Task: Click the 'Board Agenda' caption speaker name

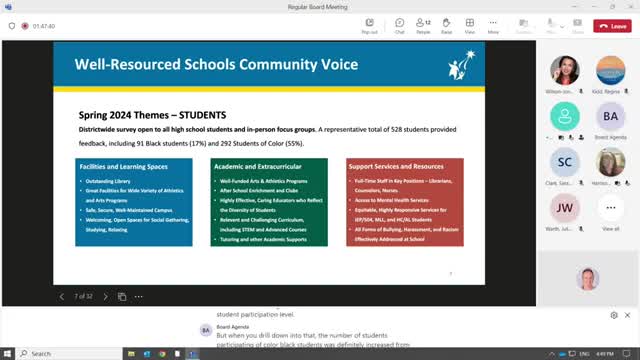Action: 233,327
